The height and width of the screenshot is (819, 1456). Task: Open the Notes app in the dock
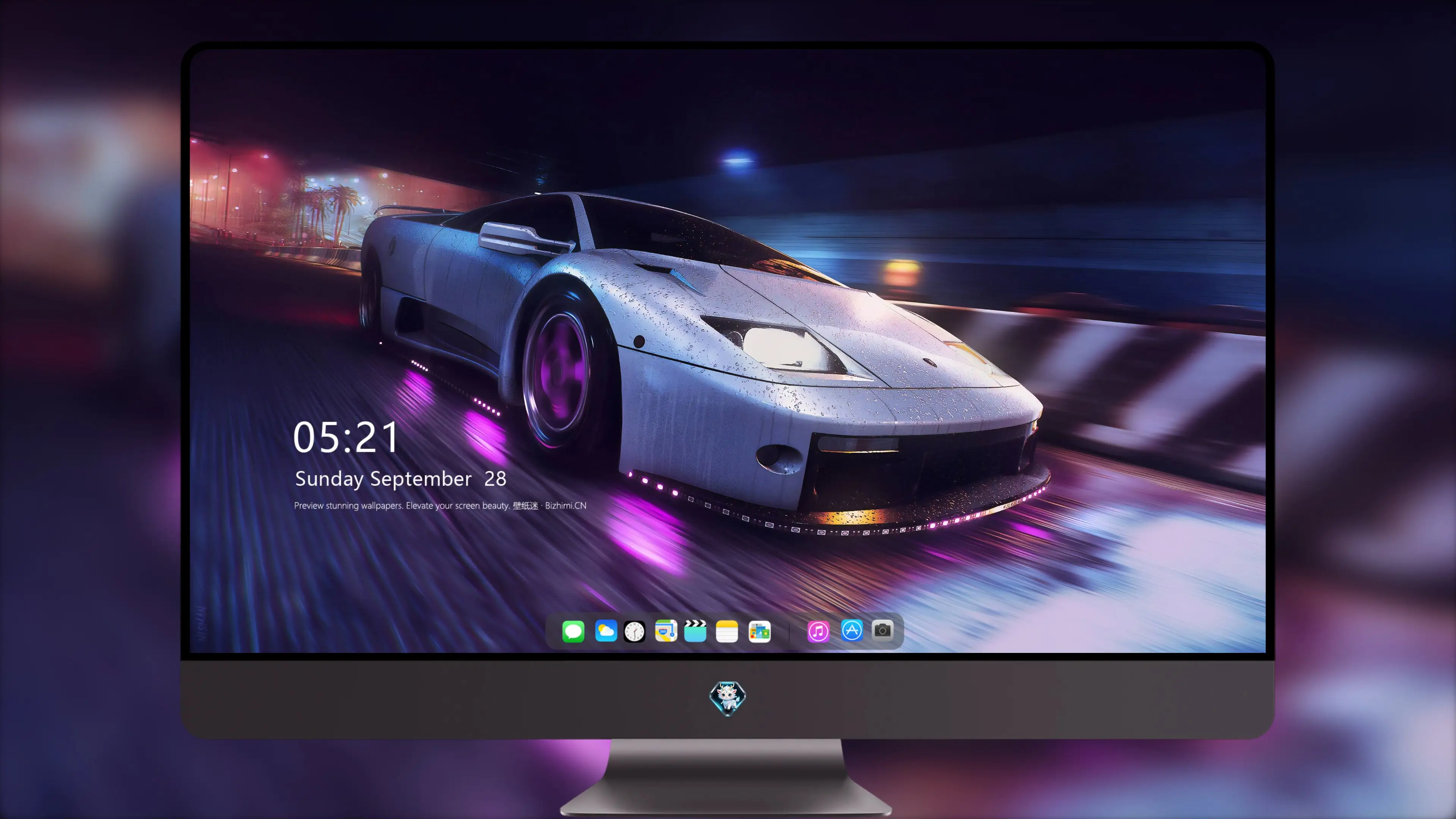coord(727,631)
